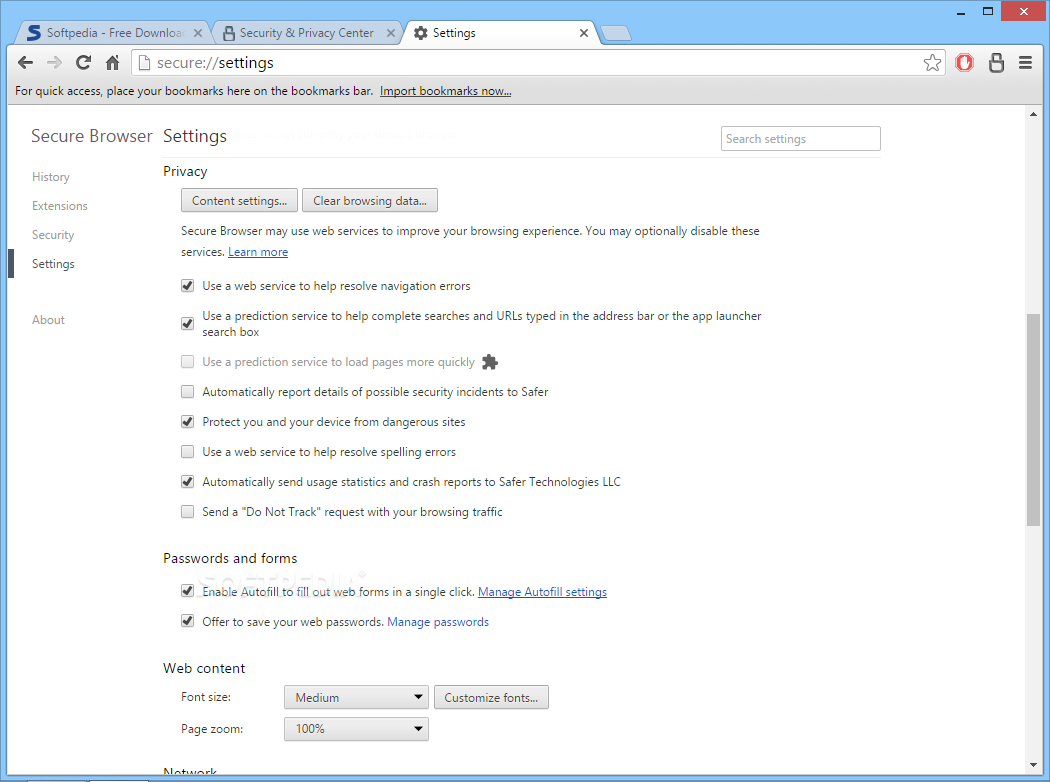Reload the current page

coord(84,63)
